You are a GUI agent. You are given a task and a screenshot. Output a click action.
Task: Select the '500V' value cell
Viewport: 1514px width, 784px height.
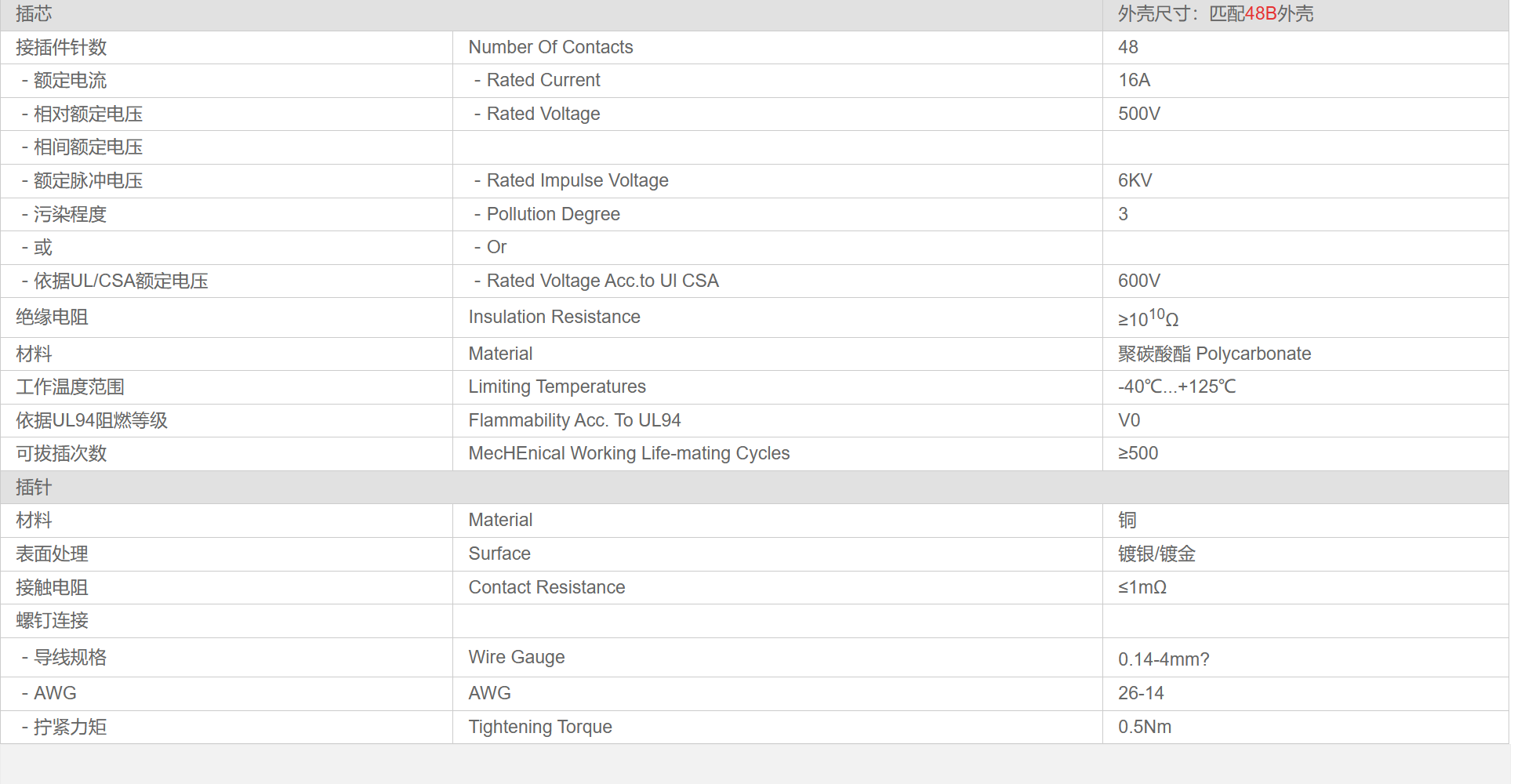click(1305, 114)
